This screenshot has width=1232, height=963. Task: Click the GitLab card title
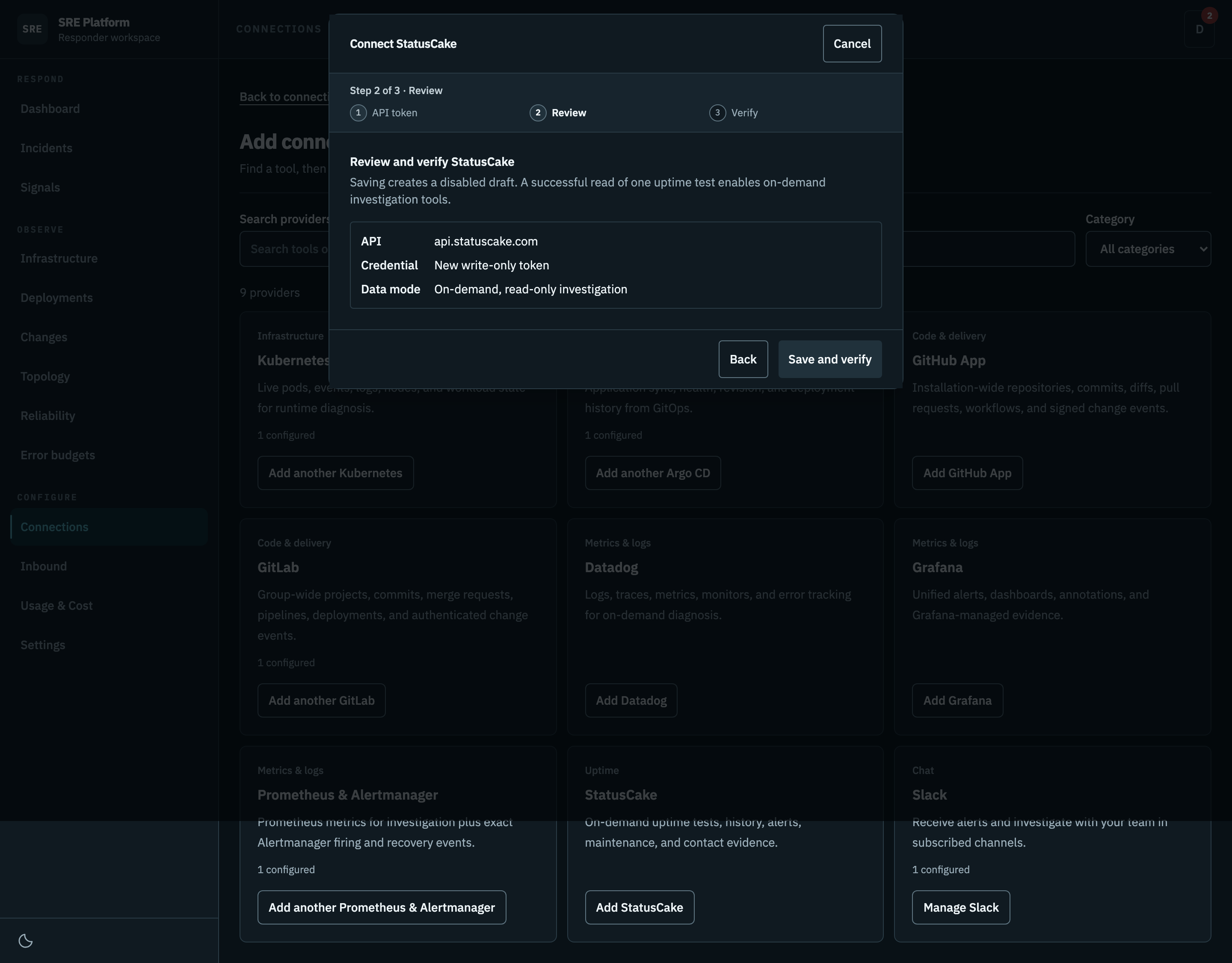(278, 567)
